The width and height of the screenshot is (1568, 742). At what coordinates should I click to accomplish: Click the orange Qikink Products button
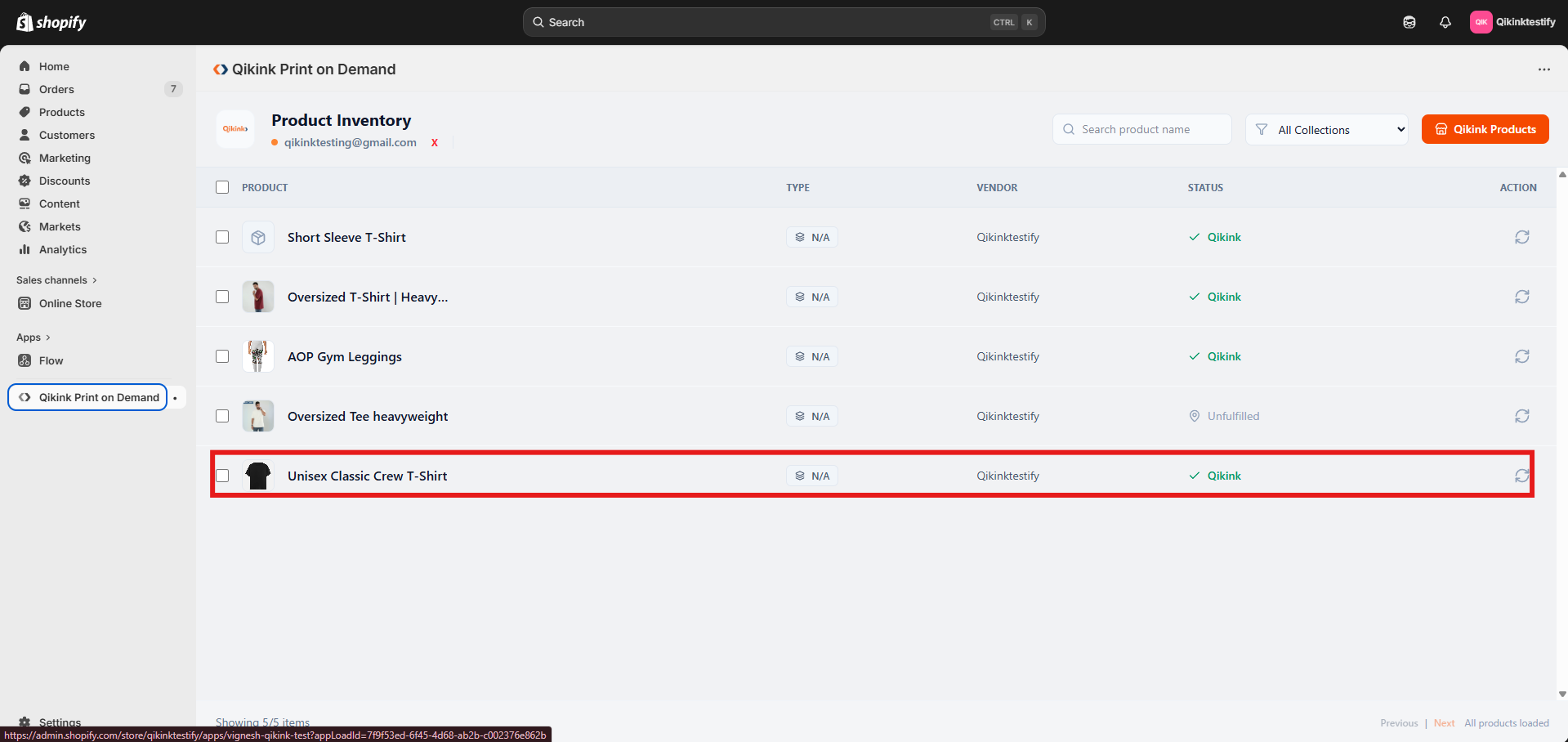[1485, 129]
